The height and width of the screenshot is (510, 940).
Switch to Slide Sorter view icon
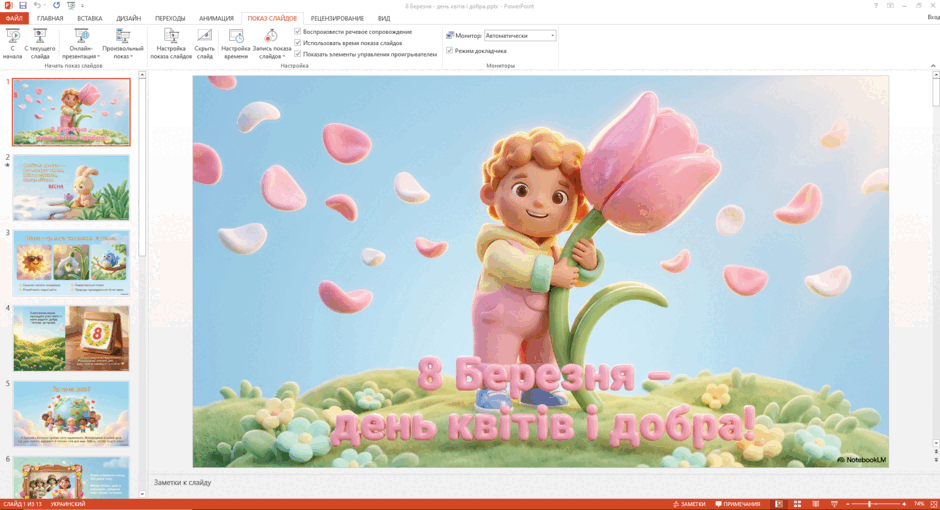click(797, 505)
